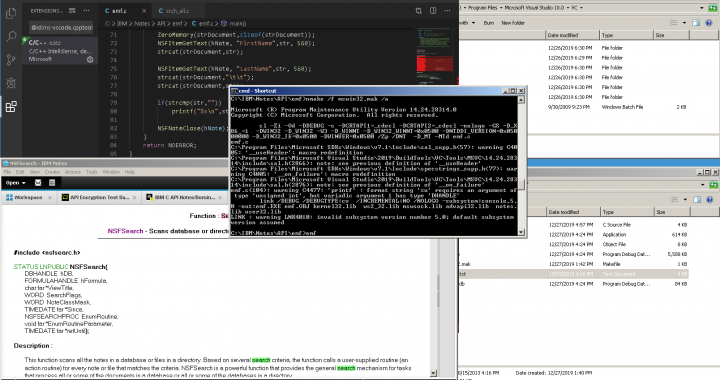Select the C/C++ extension entry in list
Viewport: 720px width, 380px height.
[x=60, y=50]
